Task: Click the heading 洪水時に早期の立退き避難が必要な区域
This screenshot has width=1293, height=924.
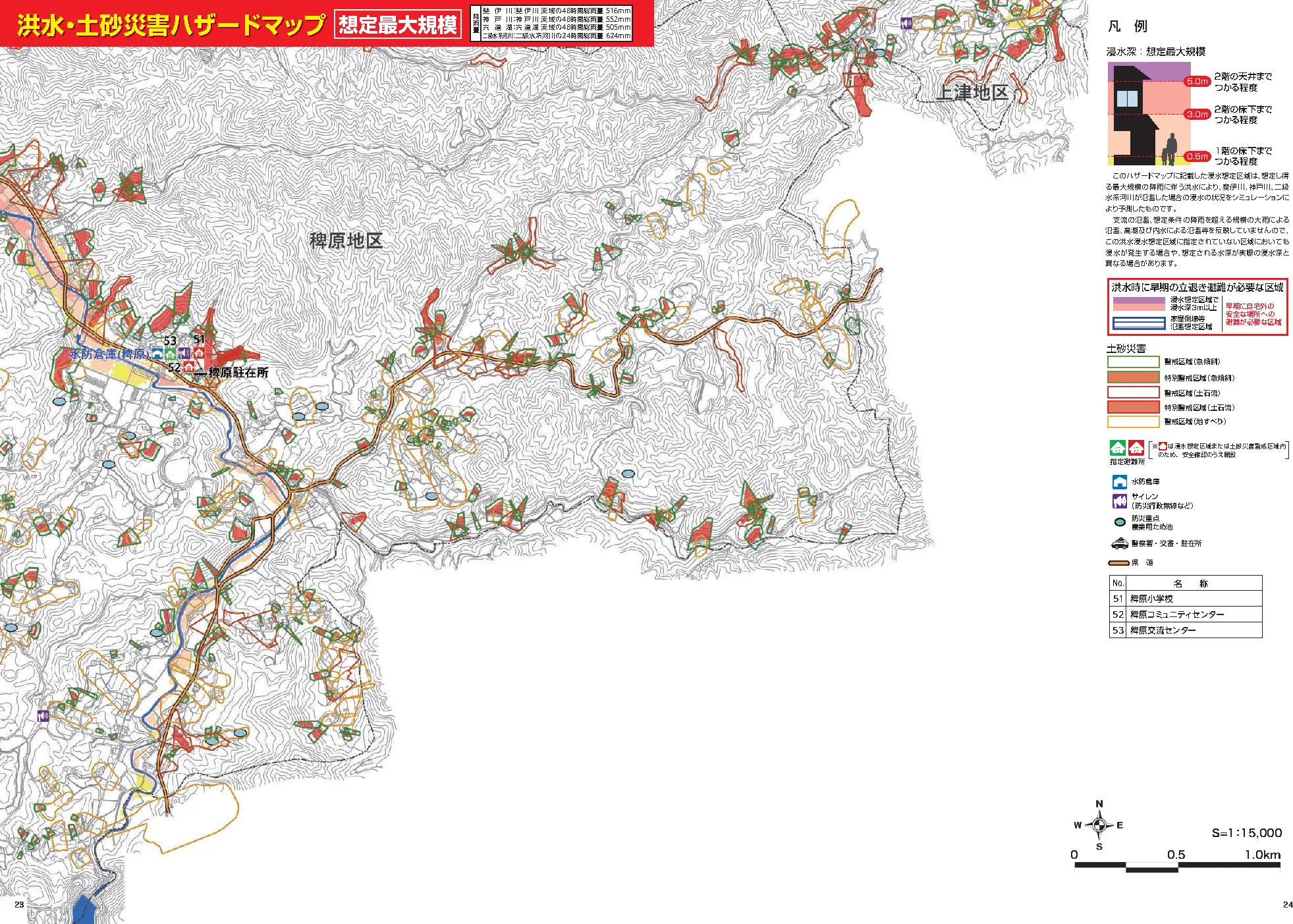Action: click(1197, 287)
